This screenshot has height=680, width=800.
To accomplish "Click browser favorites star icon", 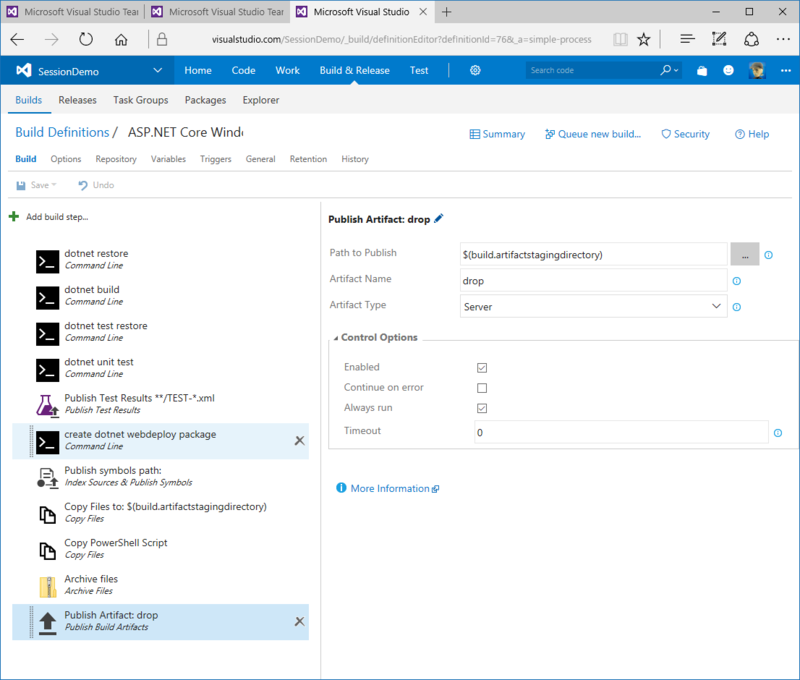I will pyautogui.click(x=644, y=39).
